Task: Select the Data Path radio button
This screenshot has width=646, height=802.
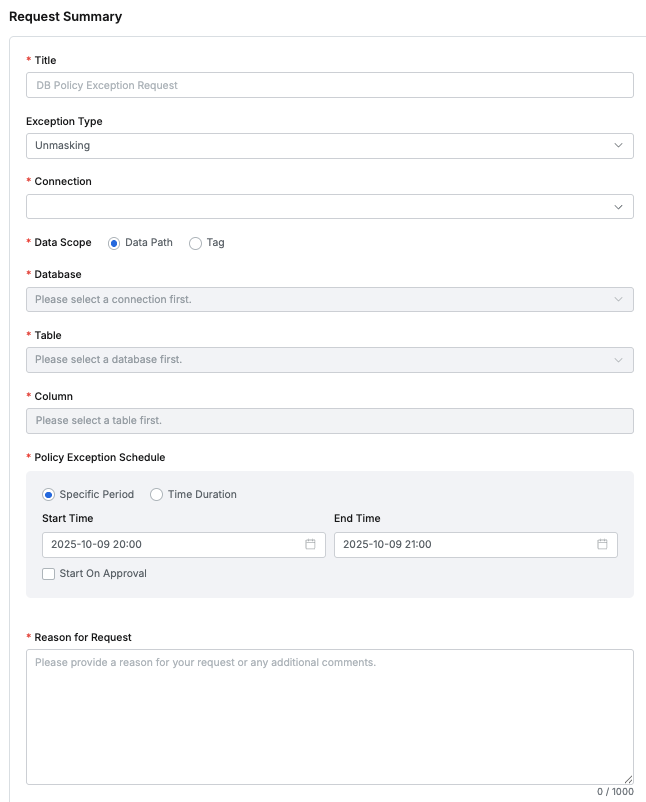Action: [114, 243]
